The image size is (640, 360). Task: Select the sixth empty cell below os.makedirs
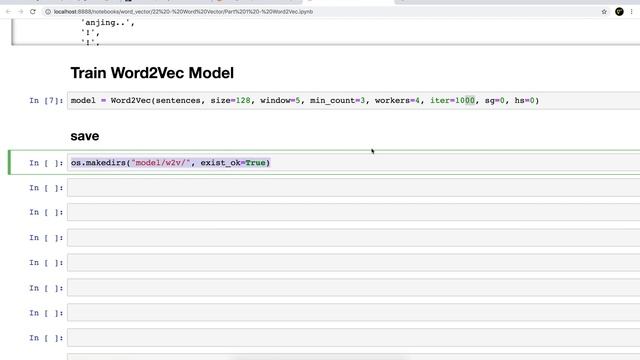pyautogui.click(x=353, y=313)
